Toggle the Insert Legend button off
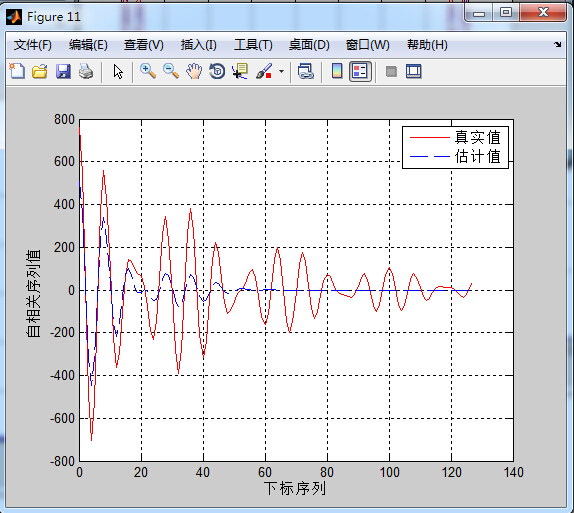574x513 pixels. click(361, 71)
